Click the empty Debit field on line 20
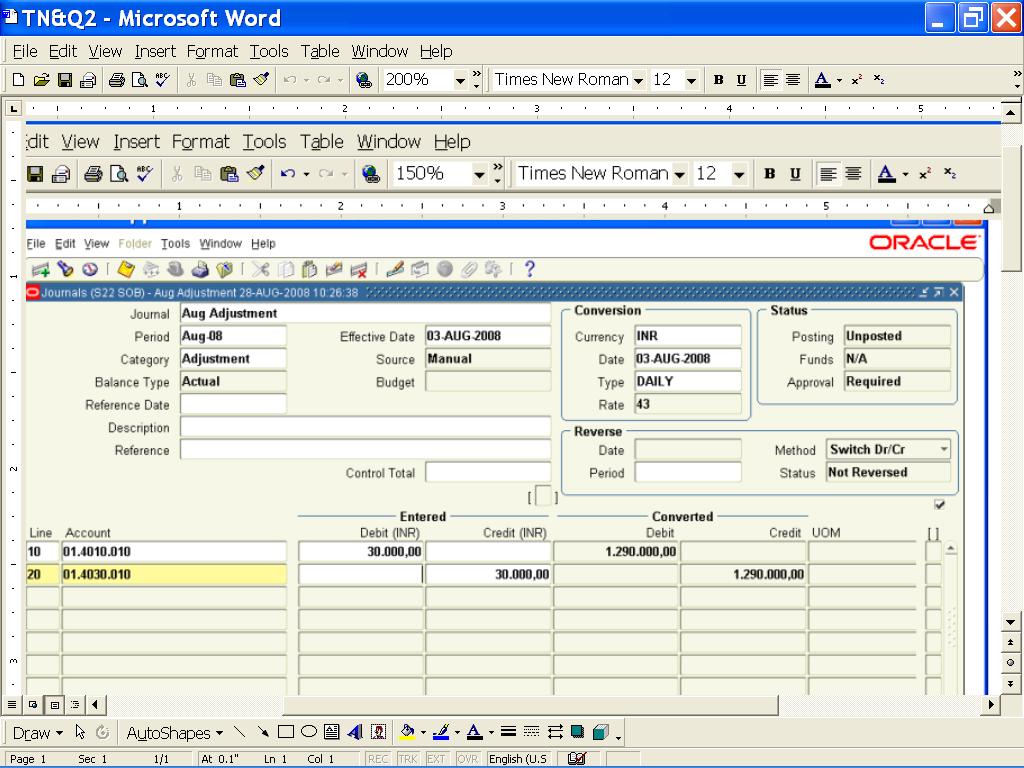This screenshot has width=1024, height=768. [x=361, y=574]
